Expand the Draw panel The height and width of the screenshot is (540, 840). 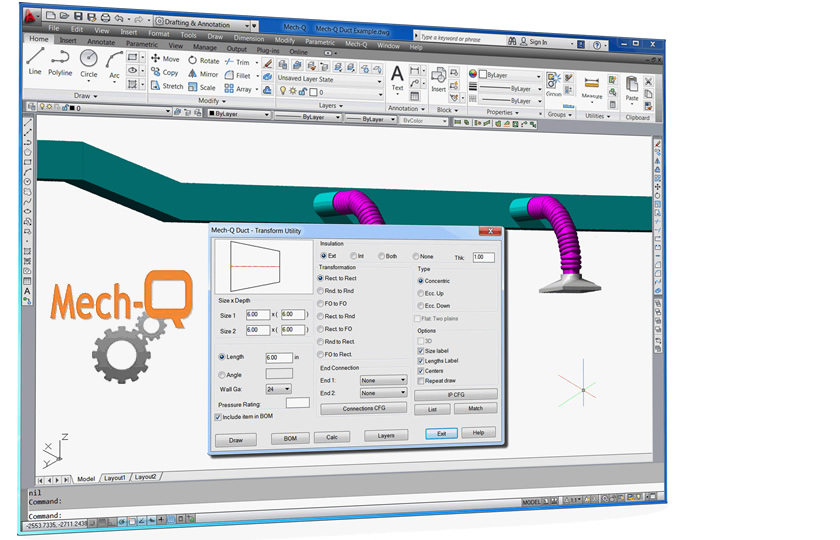point(85,96)
